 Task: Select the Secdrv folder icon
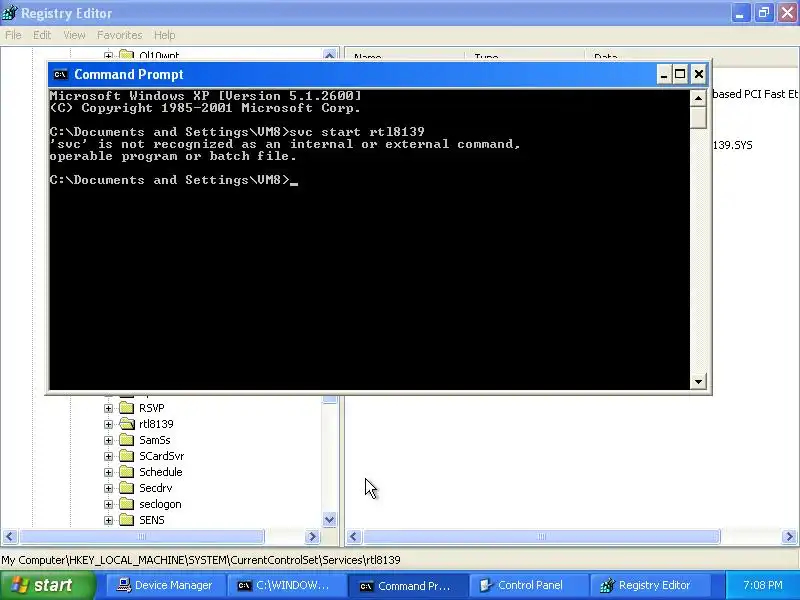click(126, 488)
